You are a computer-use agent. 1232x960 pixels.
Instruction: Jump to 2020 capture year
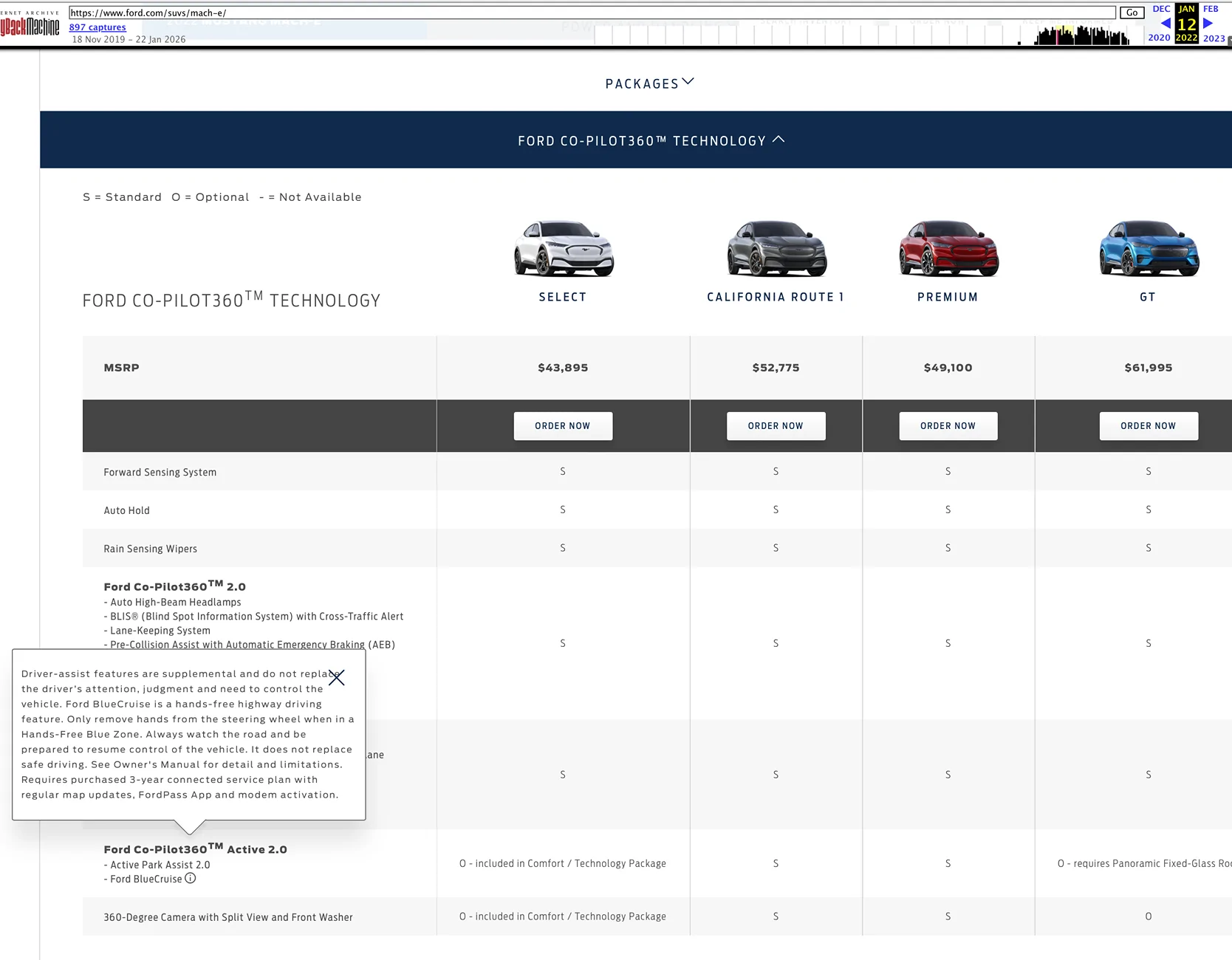[x=1159, y=38]
